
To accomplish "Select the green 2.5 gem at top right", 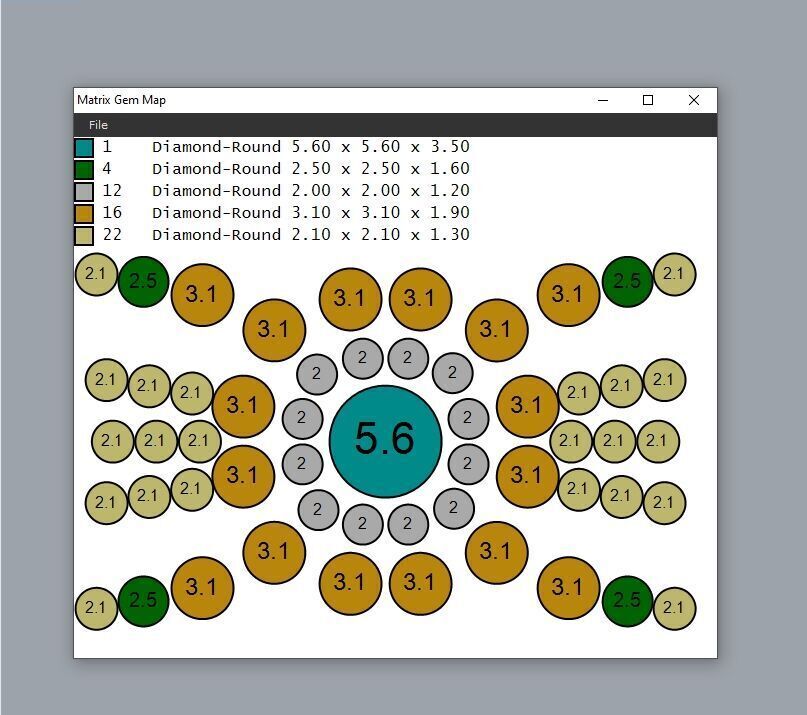I will (627, 282).
